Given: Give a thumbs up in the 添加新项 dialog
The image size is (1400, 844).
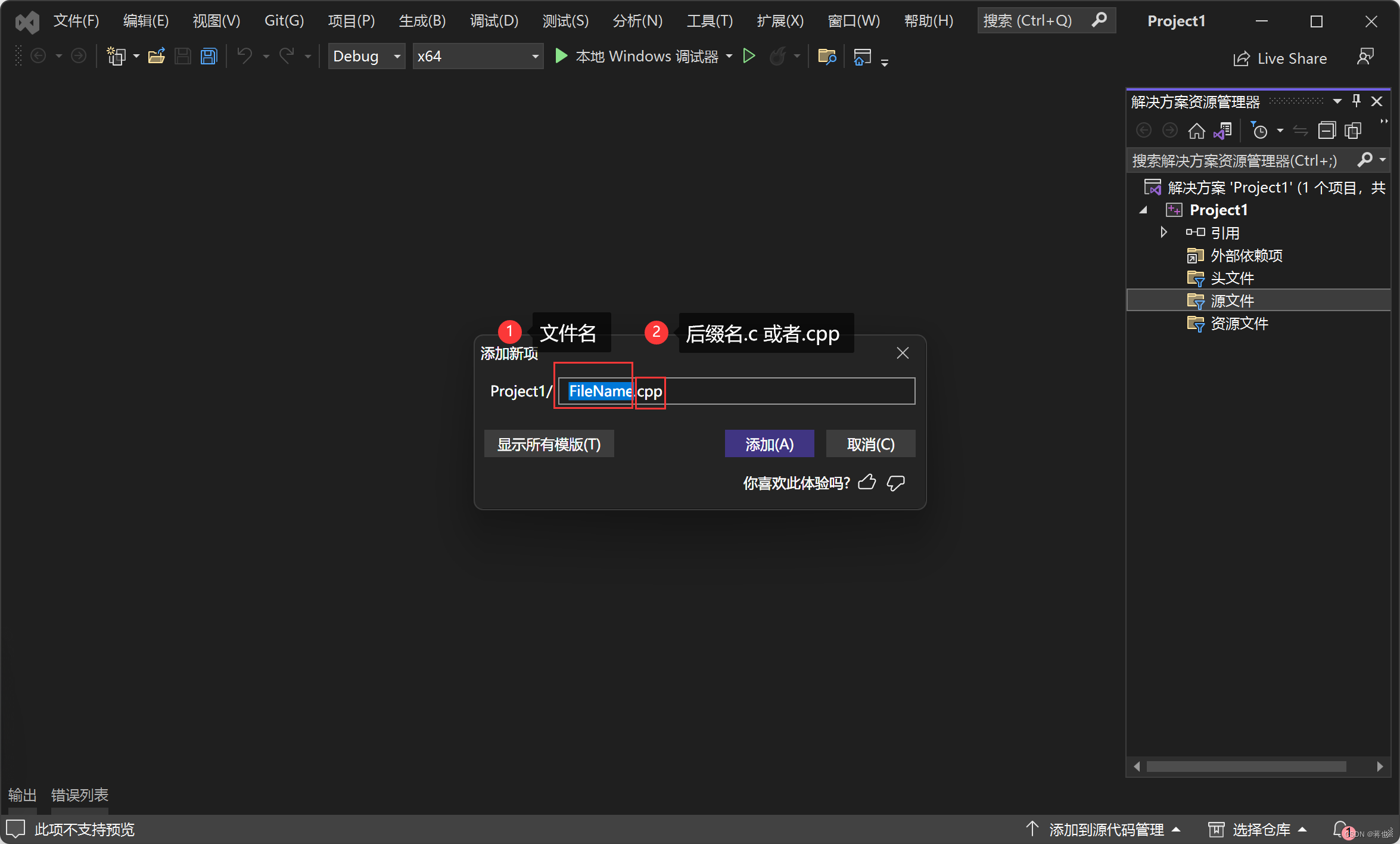Looking at the screenshot, I should click(x=867, y=483).
